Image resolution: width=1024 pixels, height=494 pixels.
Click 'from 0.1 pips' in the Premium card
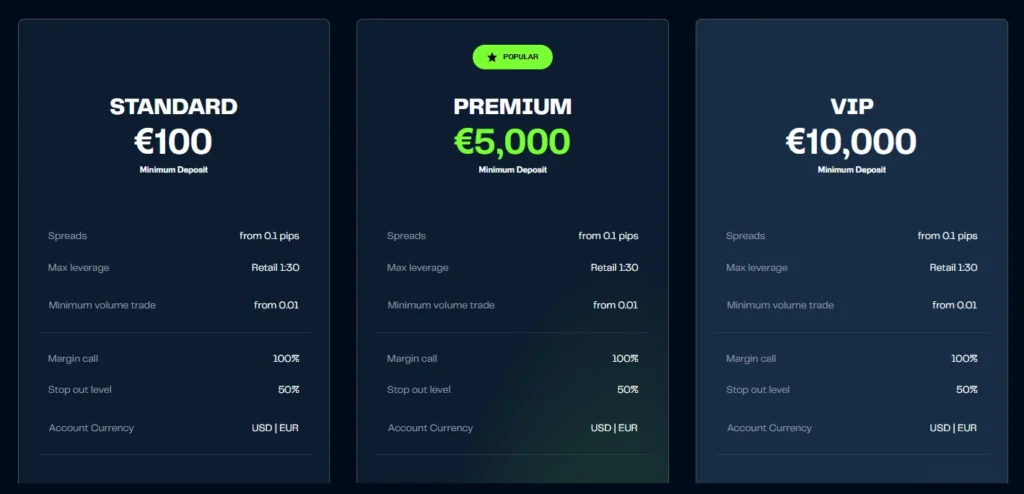click(608, 236)
